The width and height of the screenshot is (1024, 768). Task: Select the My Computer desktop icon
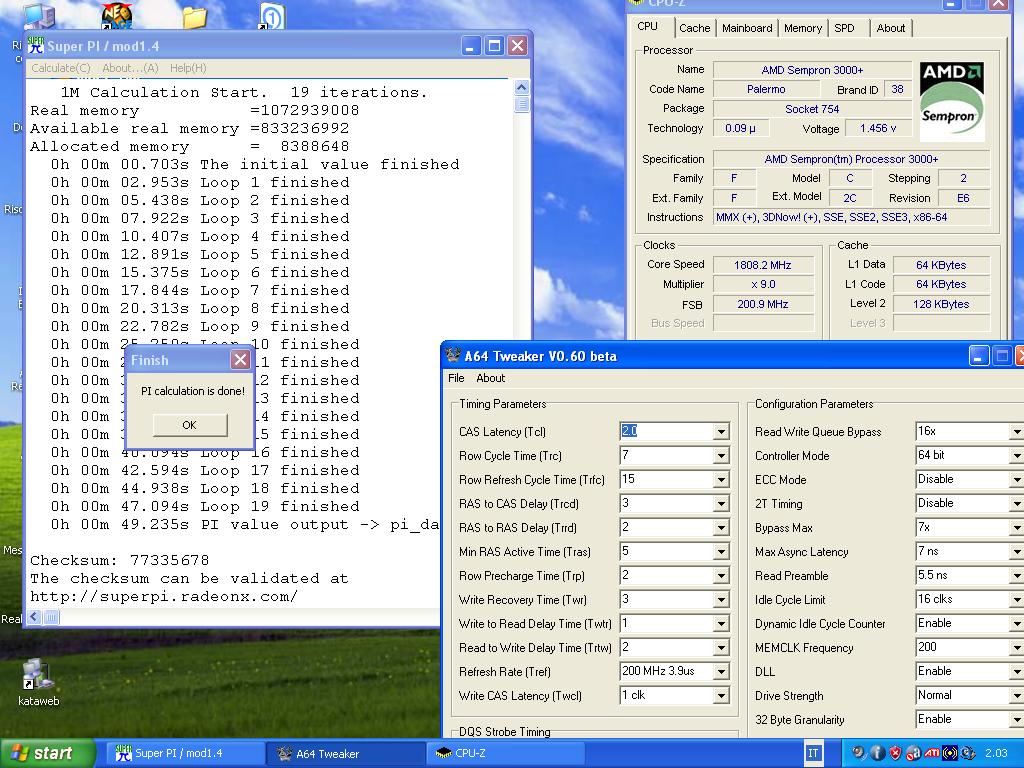pyautogui.click(x=40, y=16)
